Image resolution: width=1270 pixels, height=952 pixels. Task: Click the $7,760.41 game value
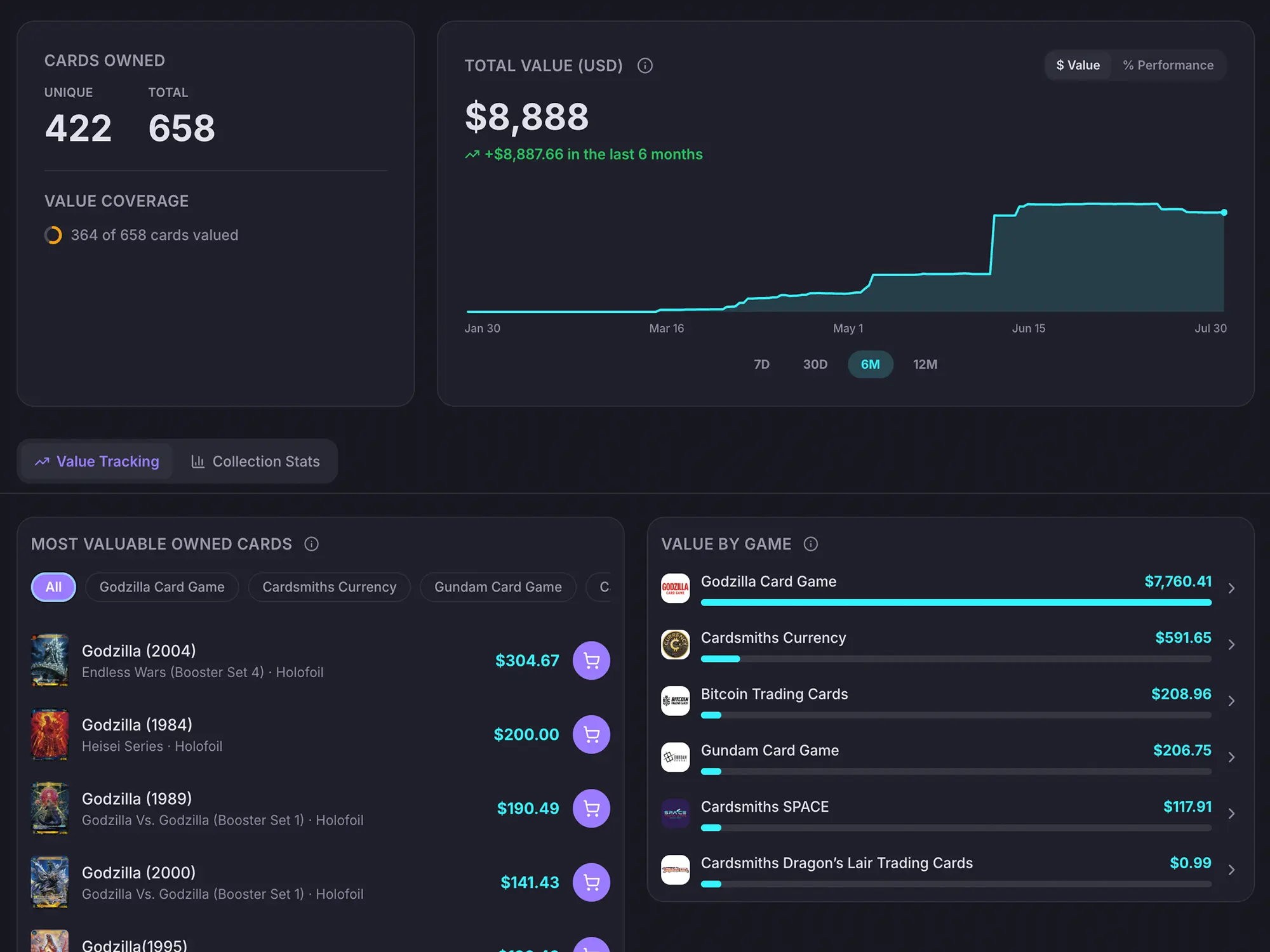[1178, 581]
